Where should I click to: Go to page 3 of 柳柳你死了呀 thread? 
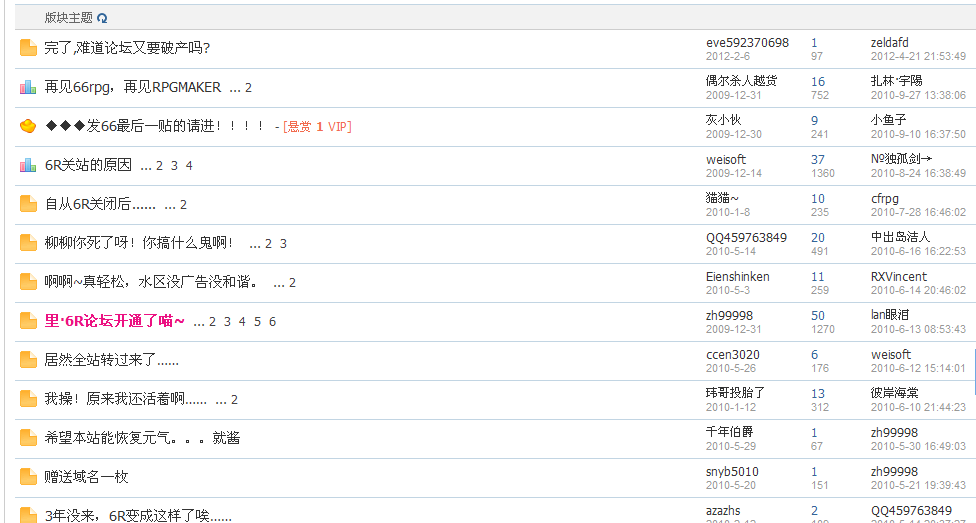click(283, 244)
